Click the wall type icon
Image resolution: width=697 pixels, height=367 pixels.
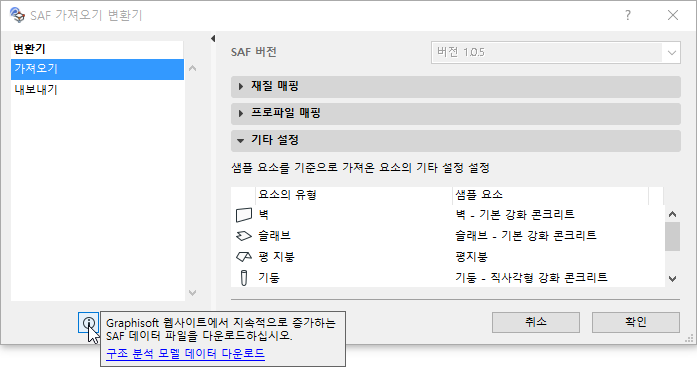pyautogui.click(x=244, y=215)
